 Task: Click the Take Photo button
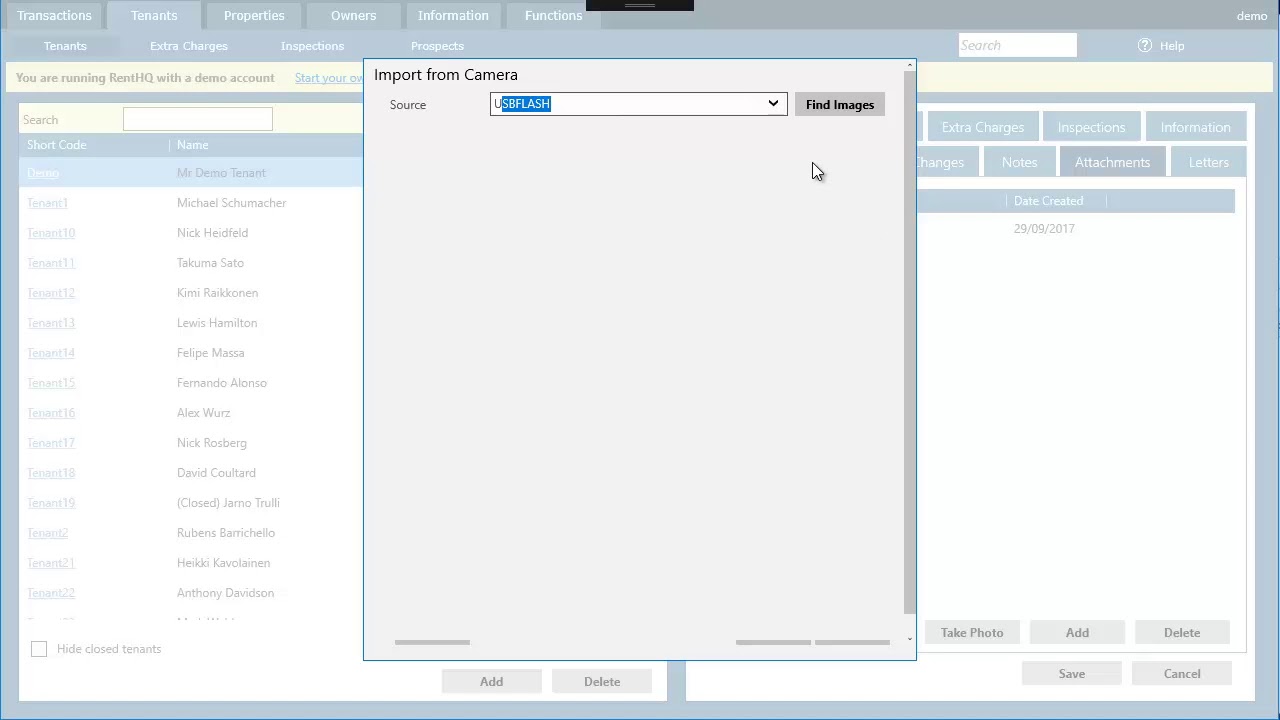(972, 633)
